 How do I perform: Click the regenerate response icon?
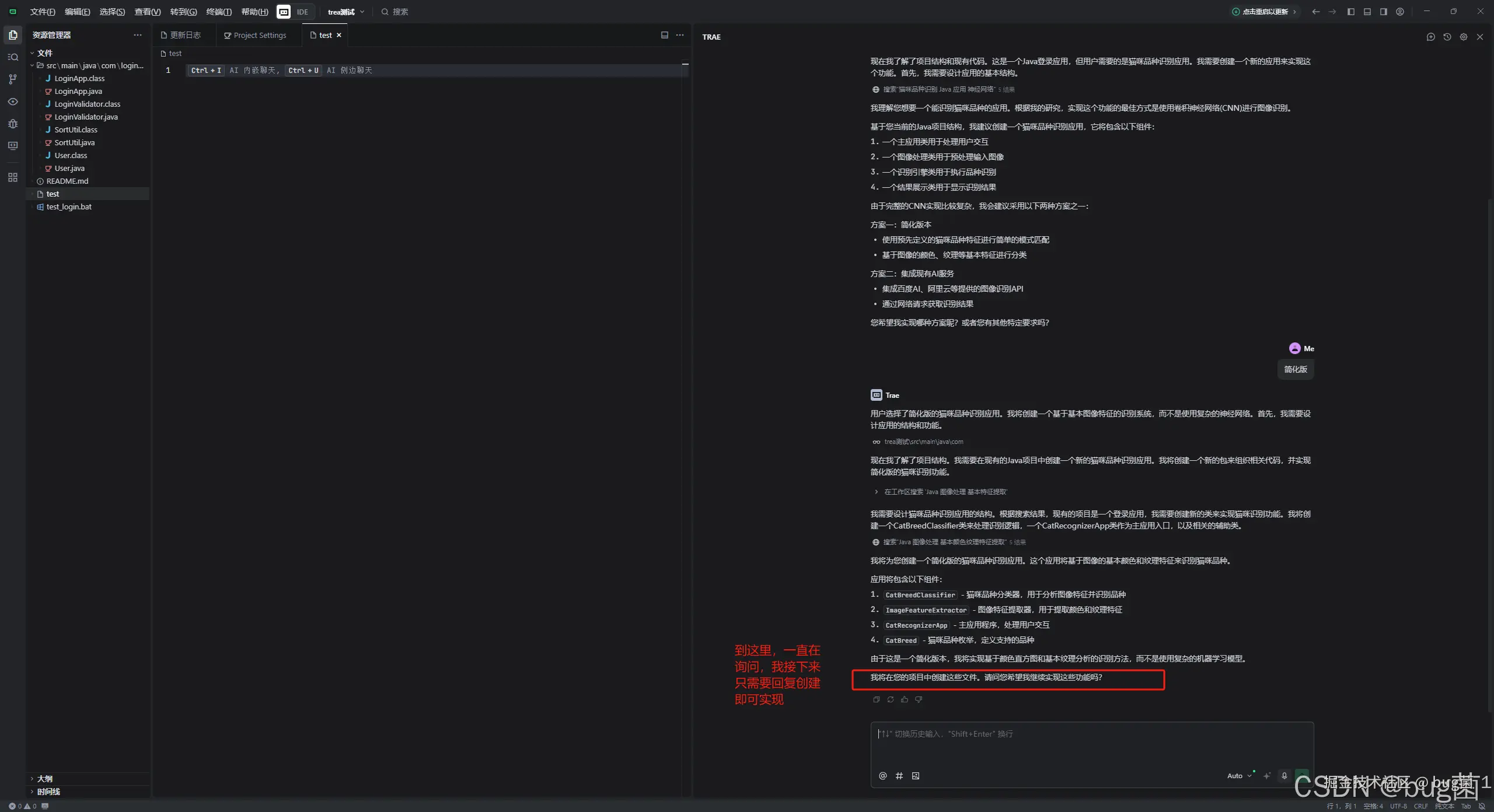tap(891, 699)
